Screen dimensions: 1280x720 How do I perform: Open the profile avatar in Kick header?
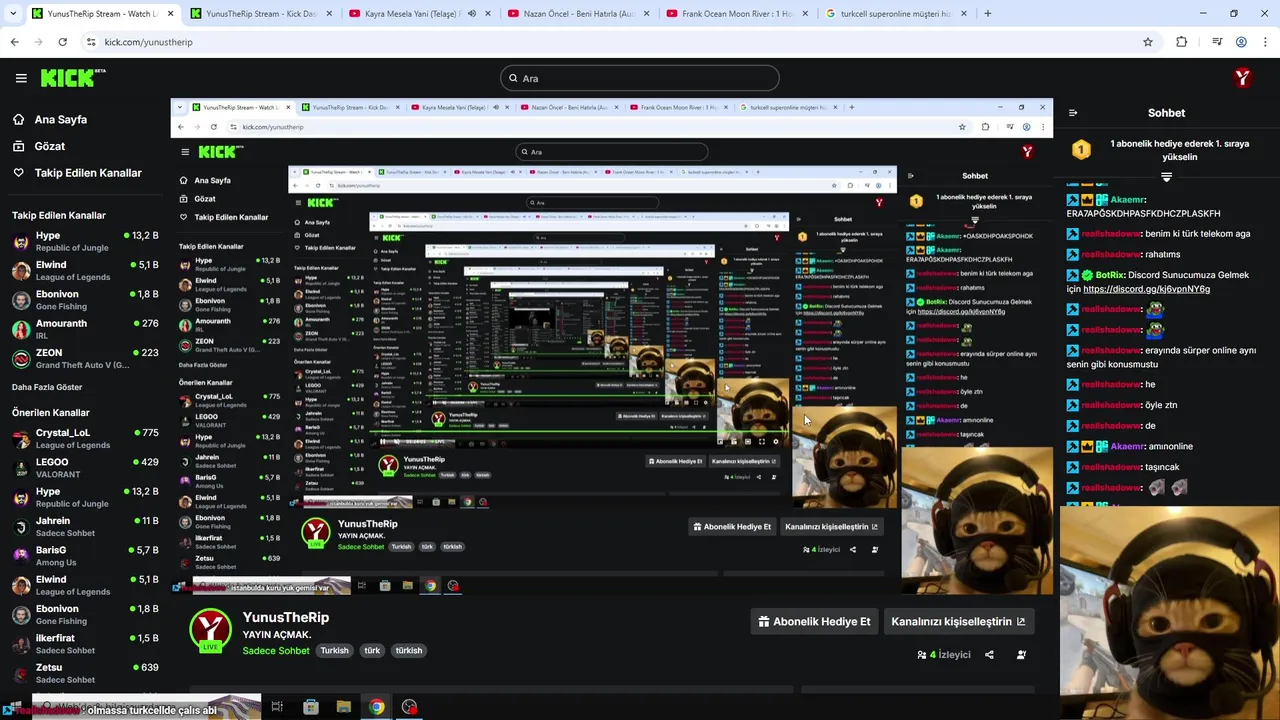[1242, 78]
